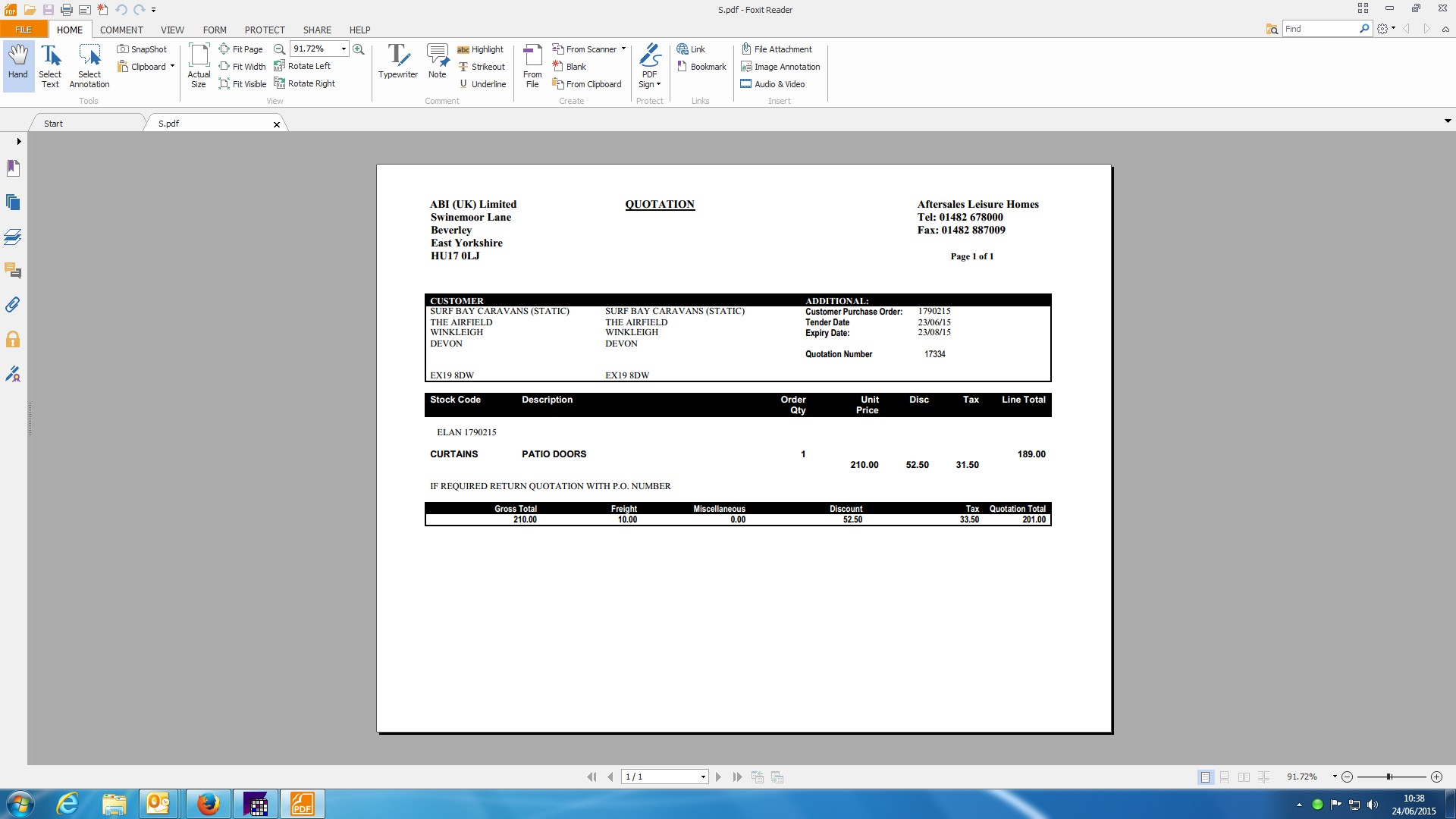Open the COMMENT ribbon tab
1456x819 pixels.
[x=121, y=30]
